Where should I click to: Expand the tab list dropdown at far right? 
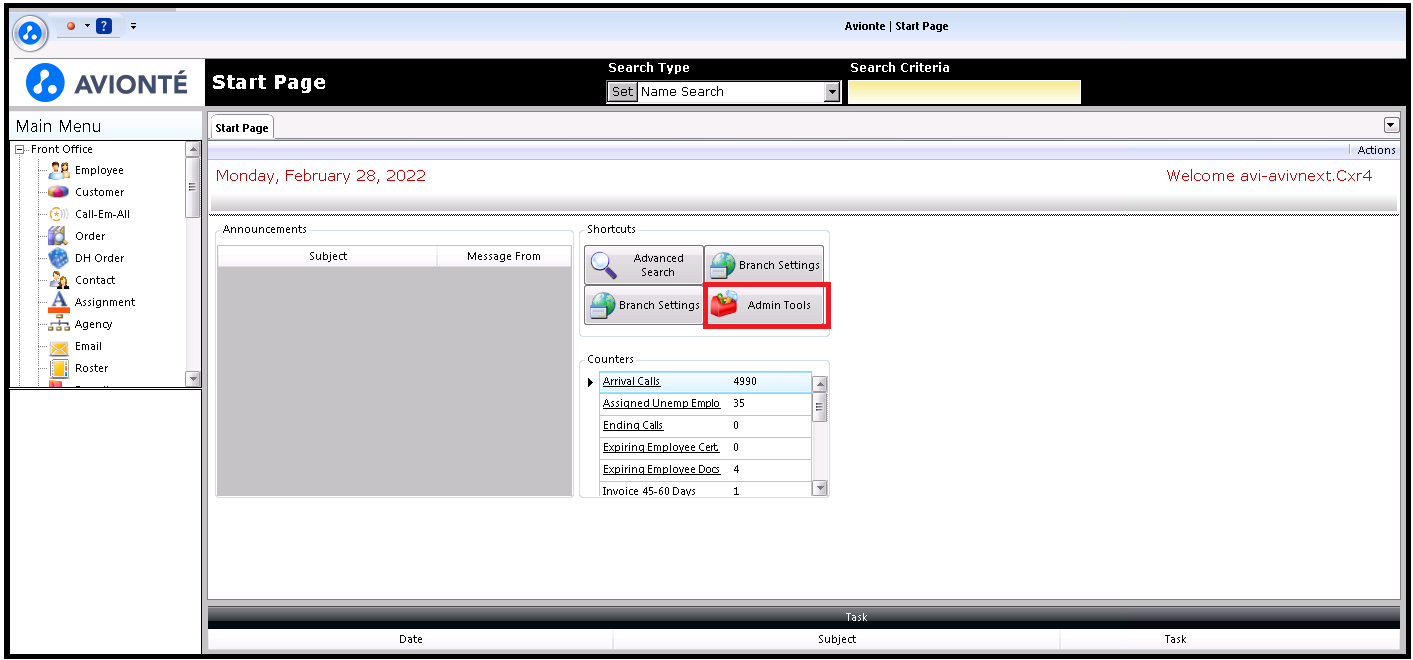1390,125
